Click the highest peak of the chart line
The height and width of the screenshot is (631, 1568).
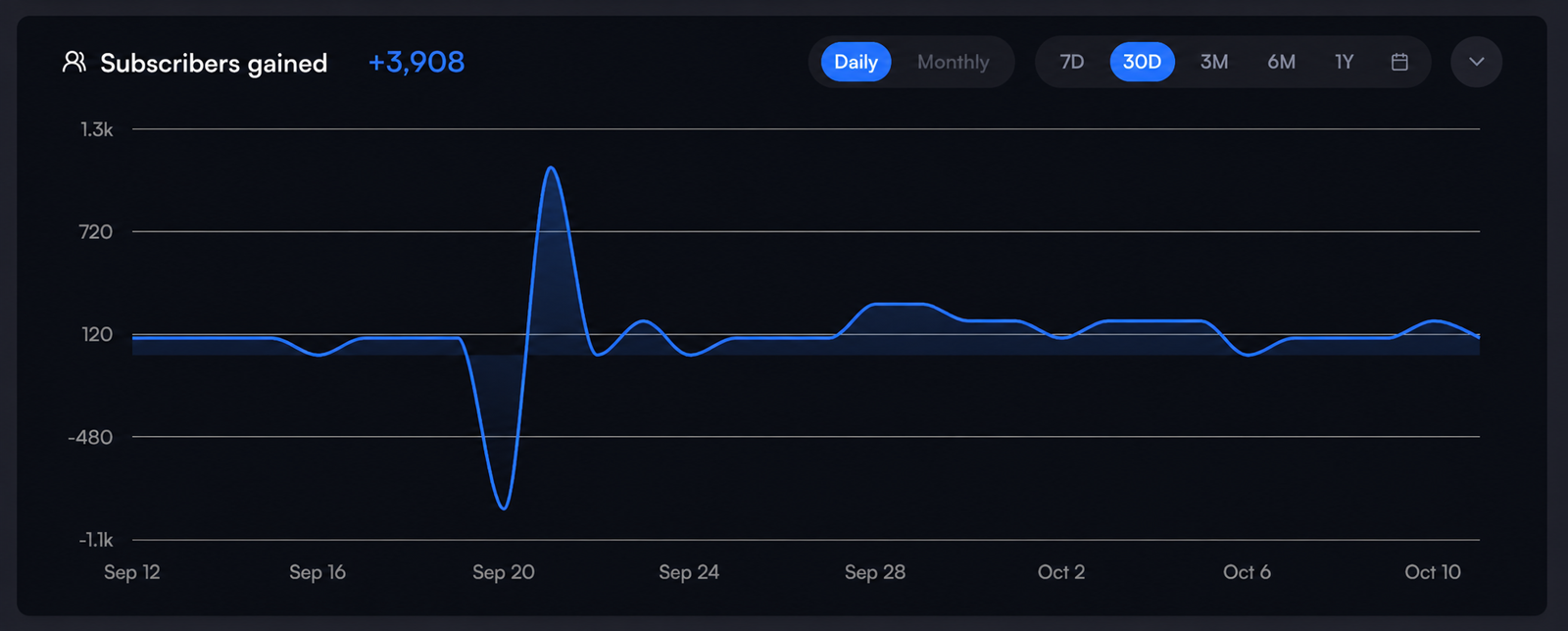551,168
